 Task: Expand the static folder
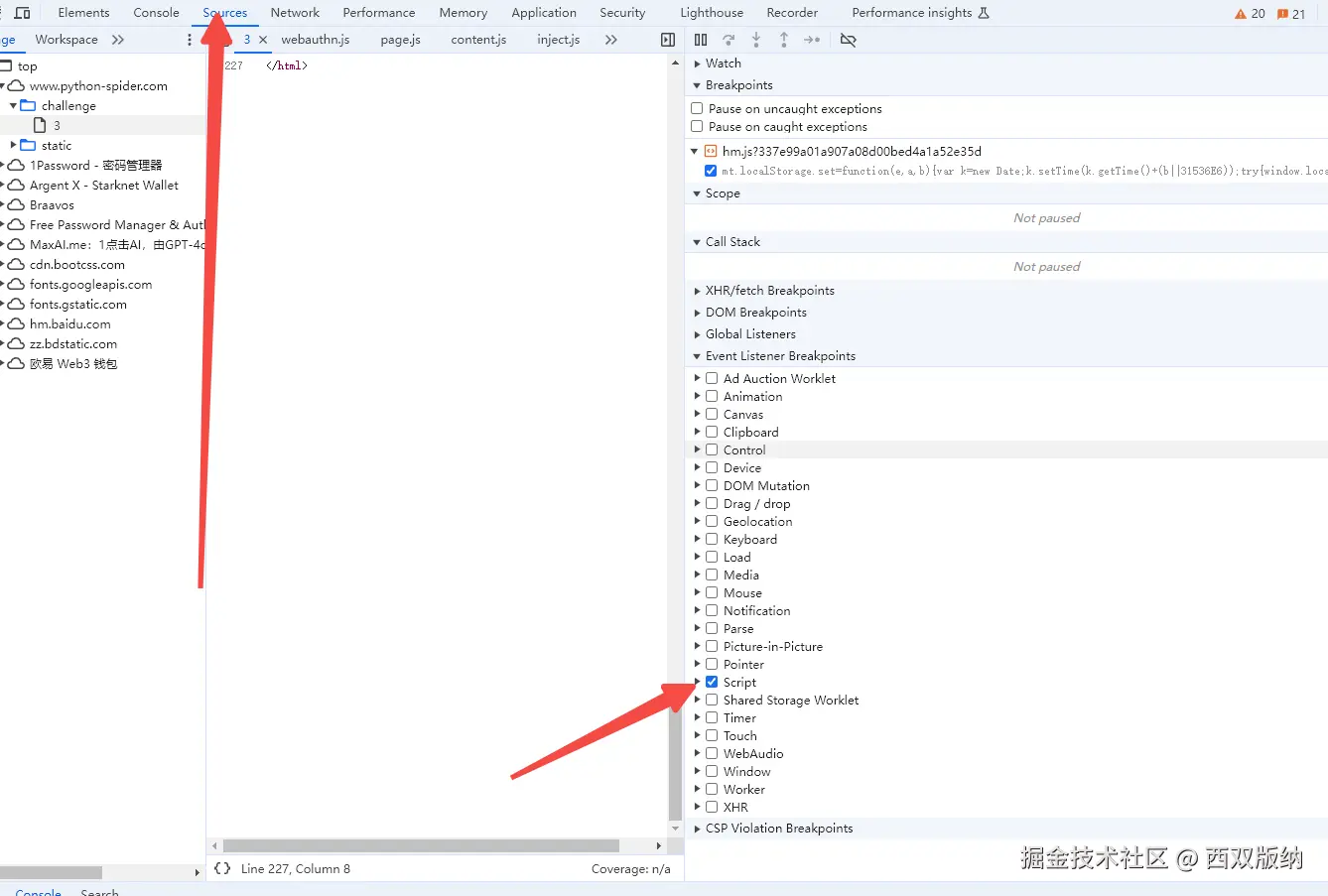[x=13, y=145]
